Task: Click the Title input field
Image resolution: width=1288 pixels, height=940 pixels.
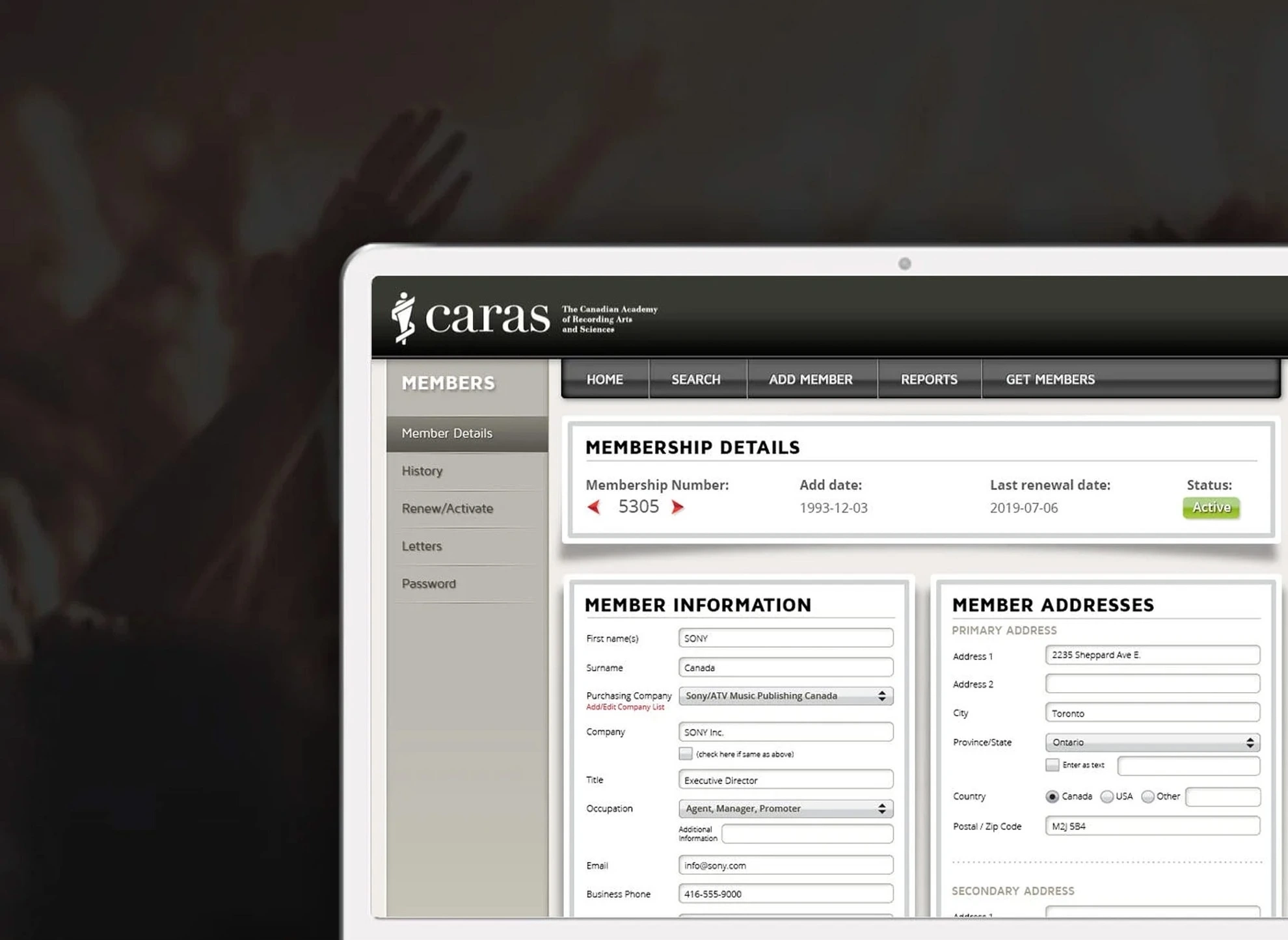Action: click(x=786, y=780)
